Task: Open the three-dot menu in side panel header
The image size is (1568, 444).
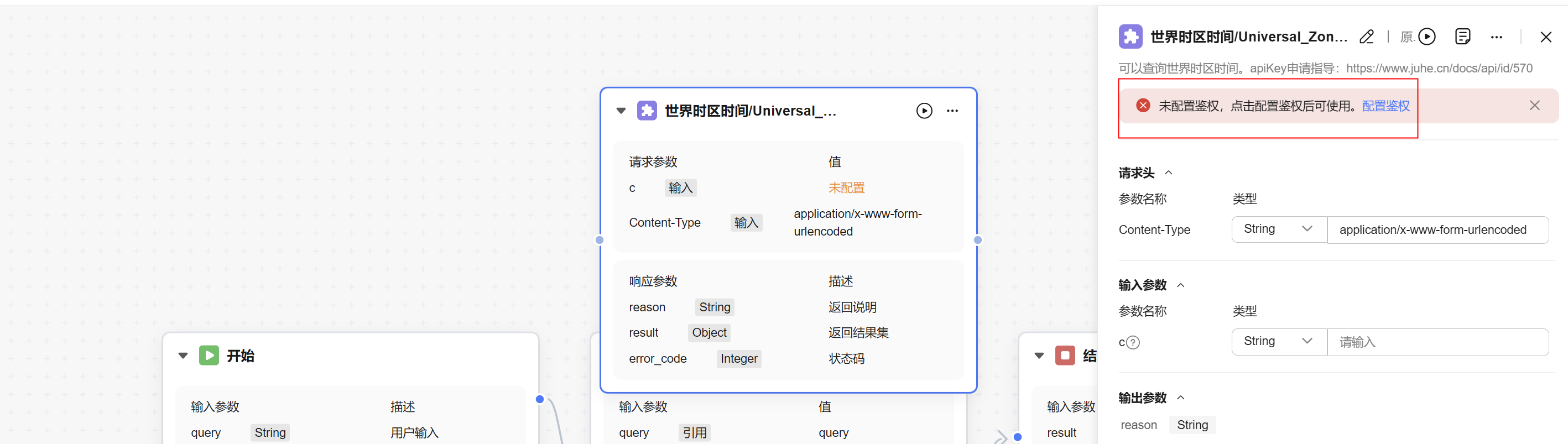Action: [1497, 37]
